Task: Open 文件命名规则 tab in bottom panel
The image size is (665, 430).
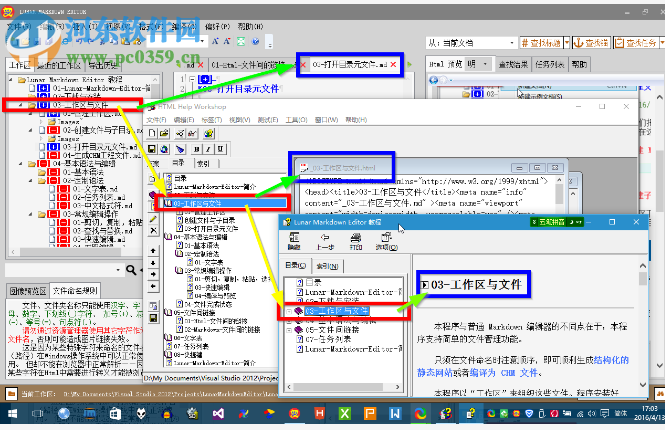Action: 75,291
